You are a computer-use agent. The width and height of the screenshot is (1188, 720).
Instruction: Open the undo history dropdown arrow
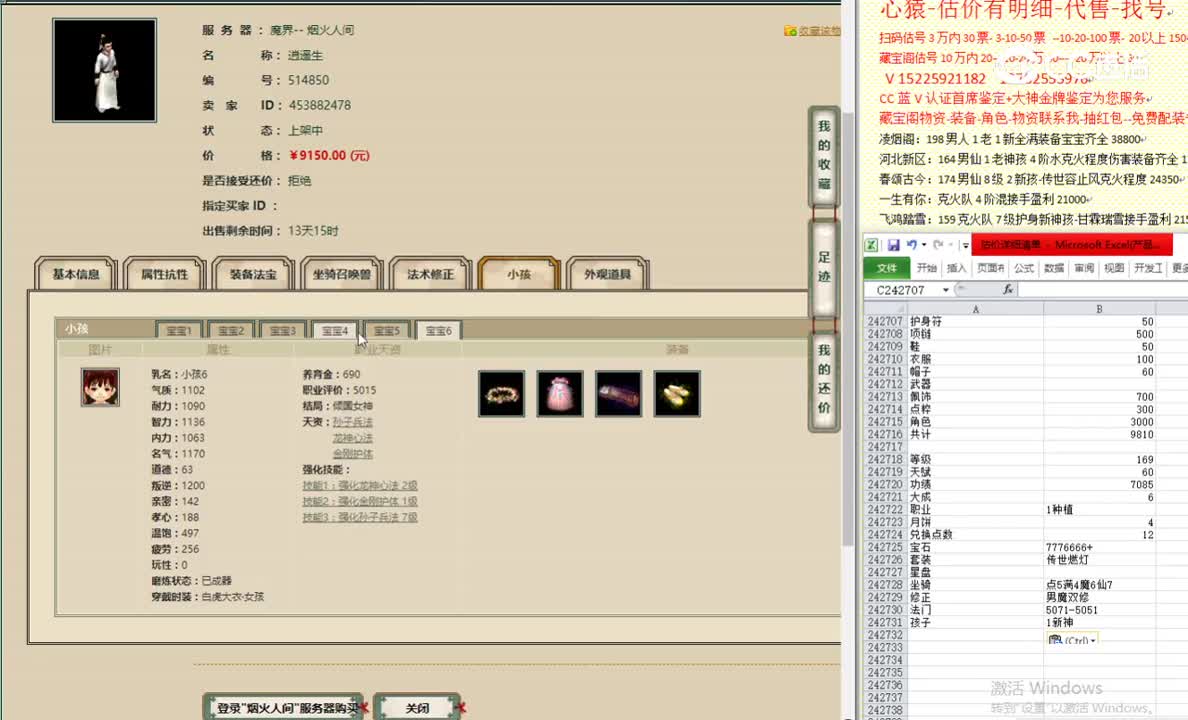pyautogui.click(x=924, y=246)
